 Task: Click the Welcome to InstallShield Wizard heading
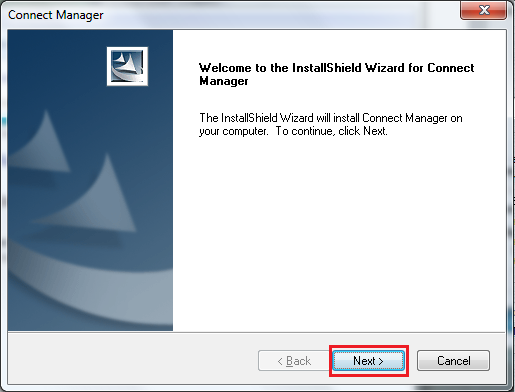[x=337, y=74]
